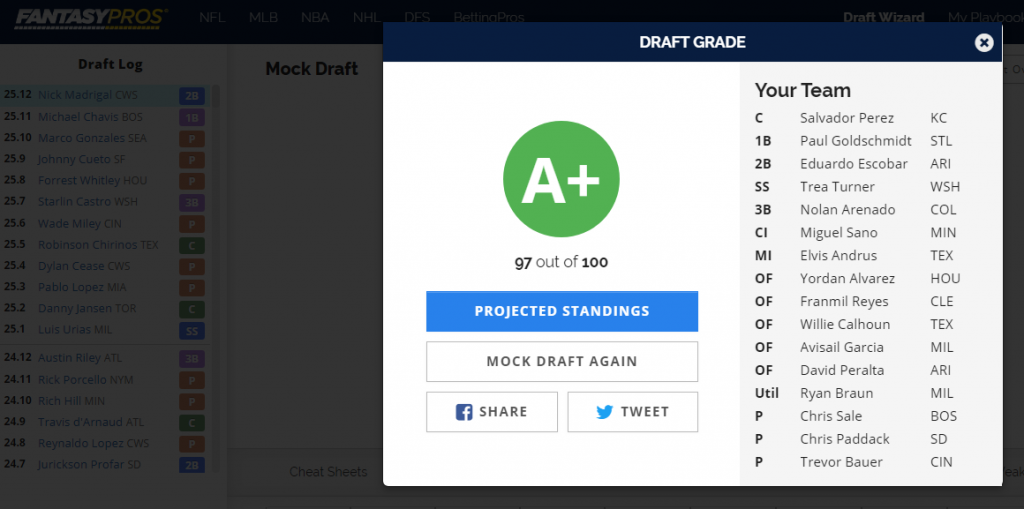Select Nolan Arenado in Your Team list
The image size is (1024, 509).
847,210
